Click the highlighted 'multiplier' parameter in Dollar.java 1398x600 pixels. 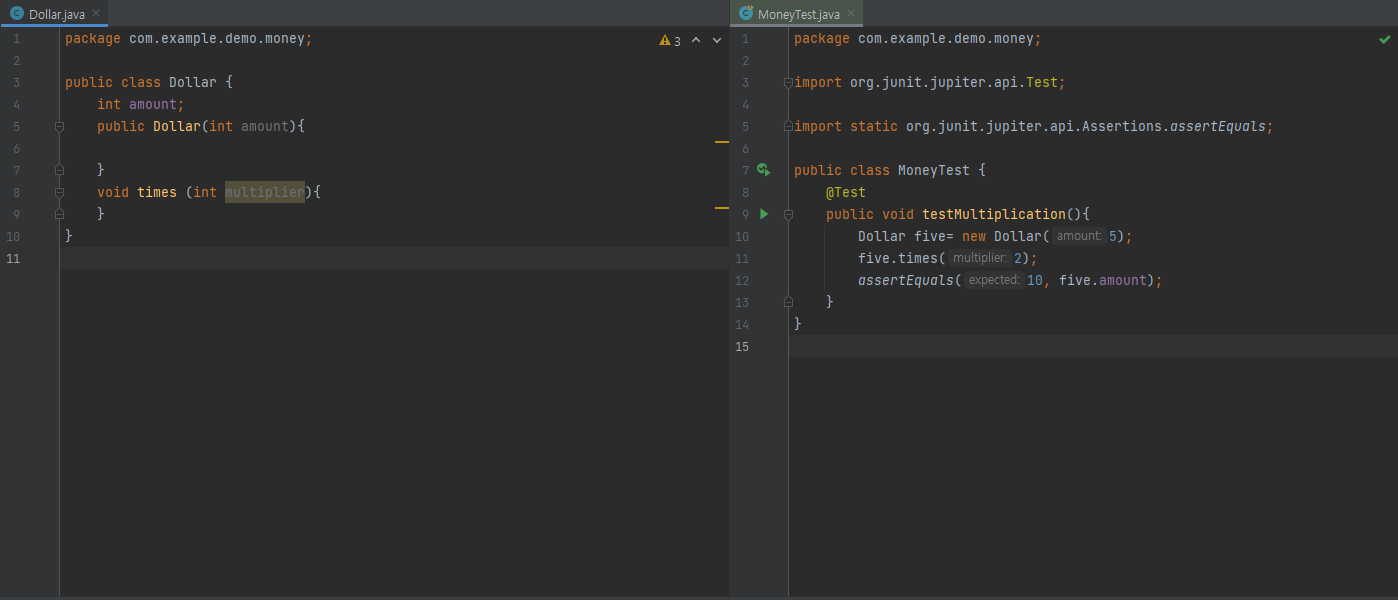[x=265, y=192]
